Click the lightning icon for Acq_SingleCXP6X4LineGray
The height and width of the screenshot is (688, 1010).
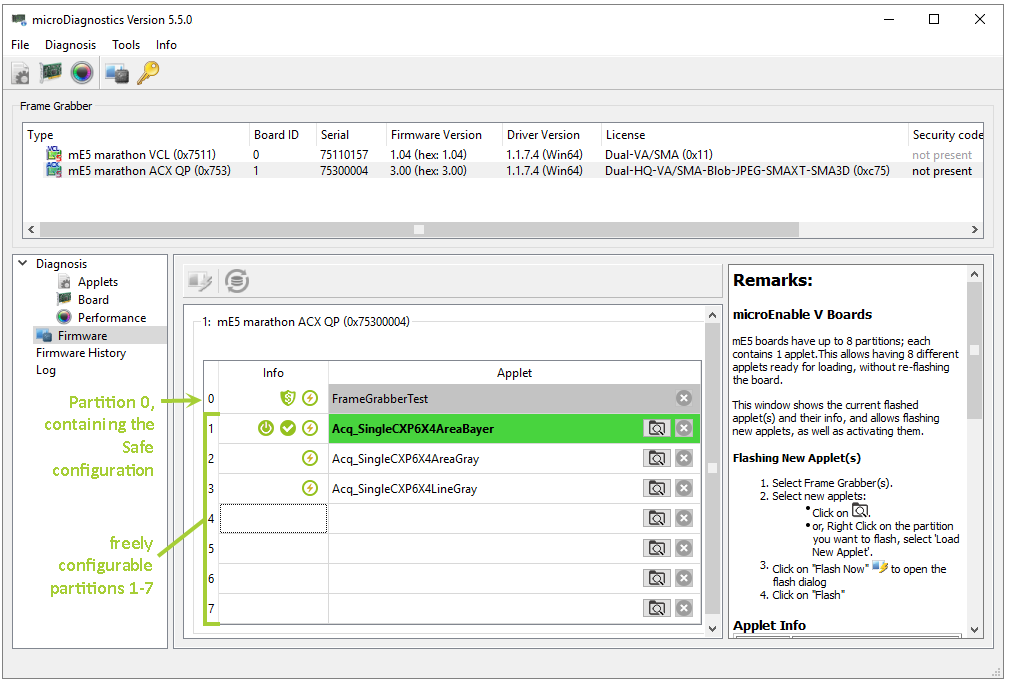(x=310, y=488)
